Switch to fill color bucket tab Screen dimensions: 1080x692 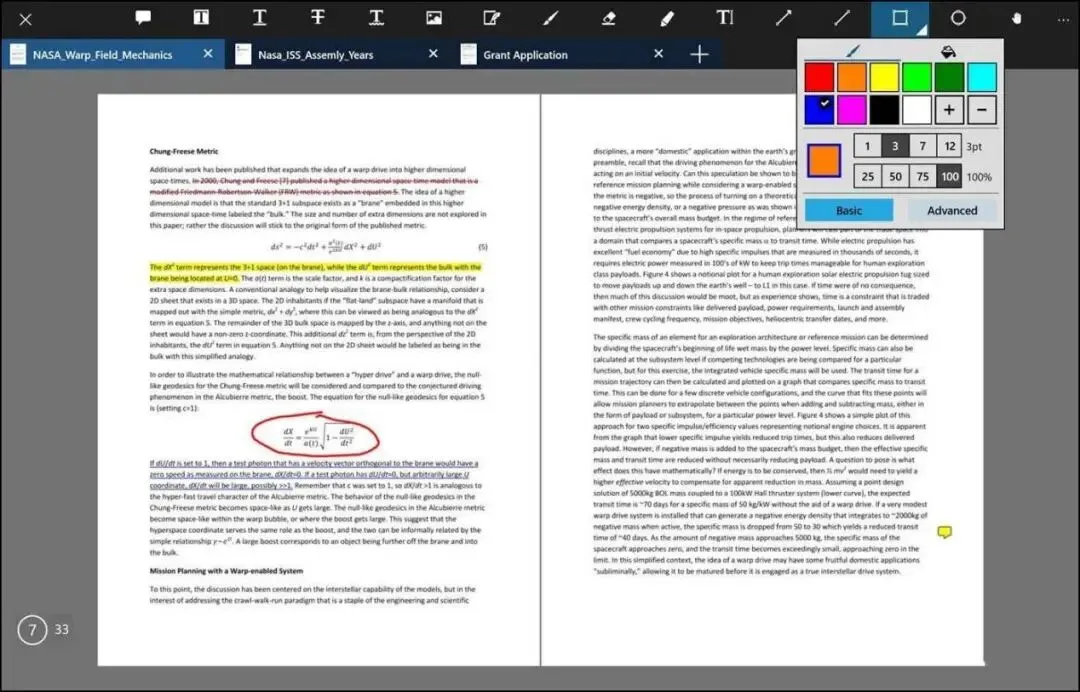(x=948, y=51)
